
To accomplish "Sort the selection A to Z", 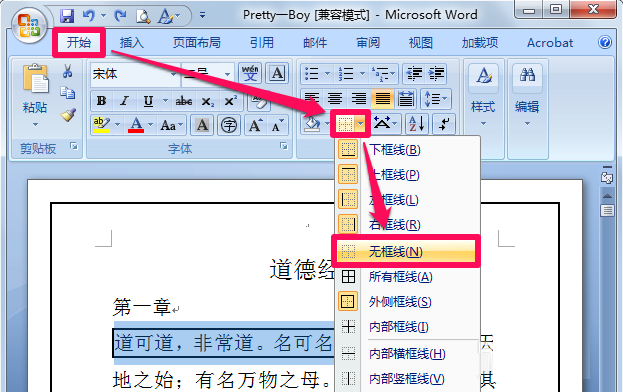I will 417,124.
